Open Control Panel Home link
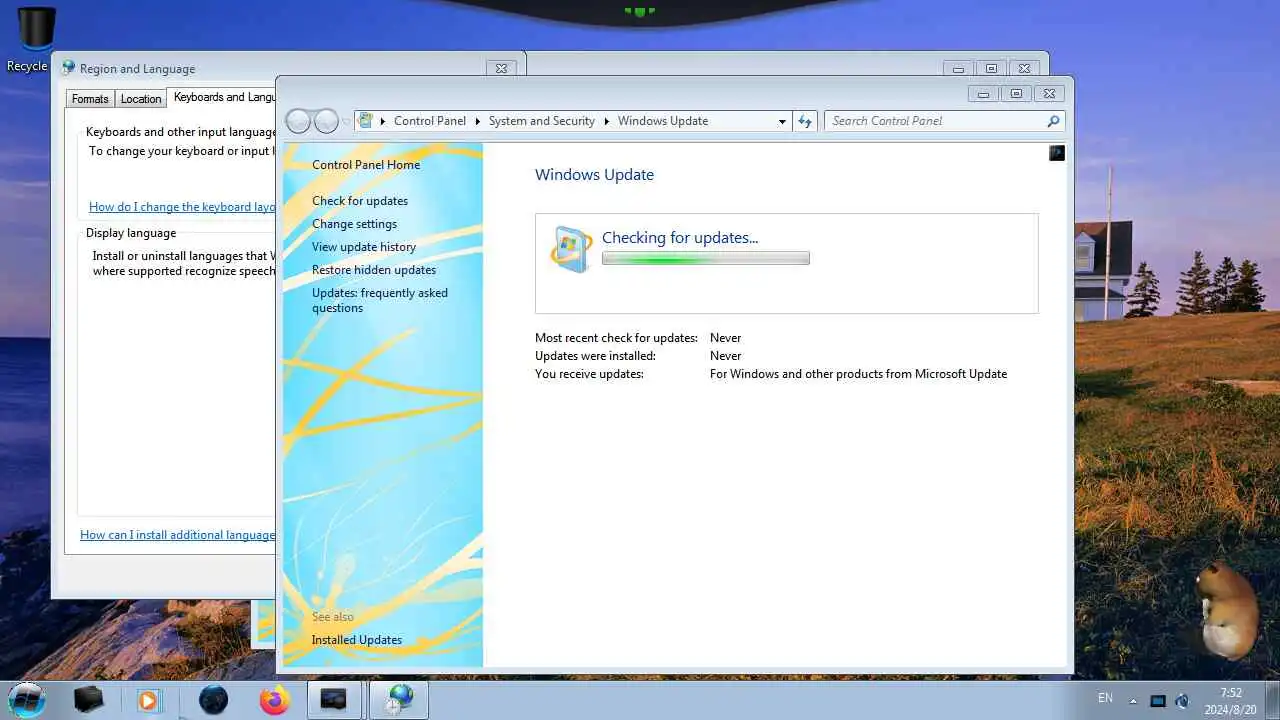Image resolution: width=1280 pixels, height=720 pixels. [366, 165]
